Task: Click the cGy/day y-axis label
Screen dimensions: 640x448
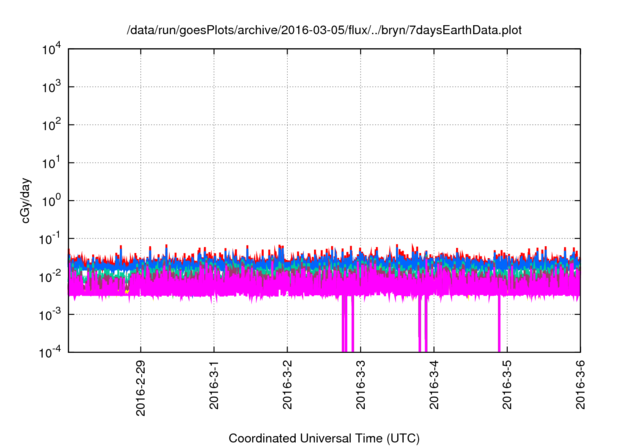Action: click(x=25, y=200)
